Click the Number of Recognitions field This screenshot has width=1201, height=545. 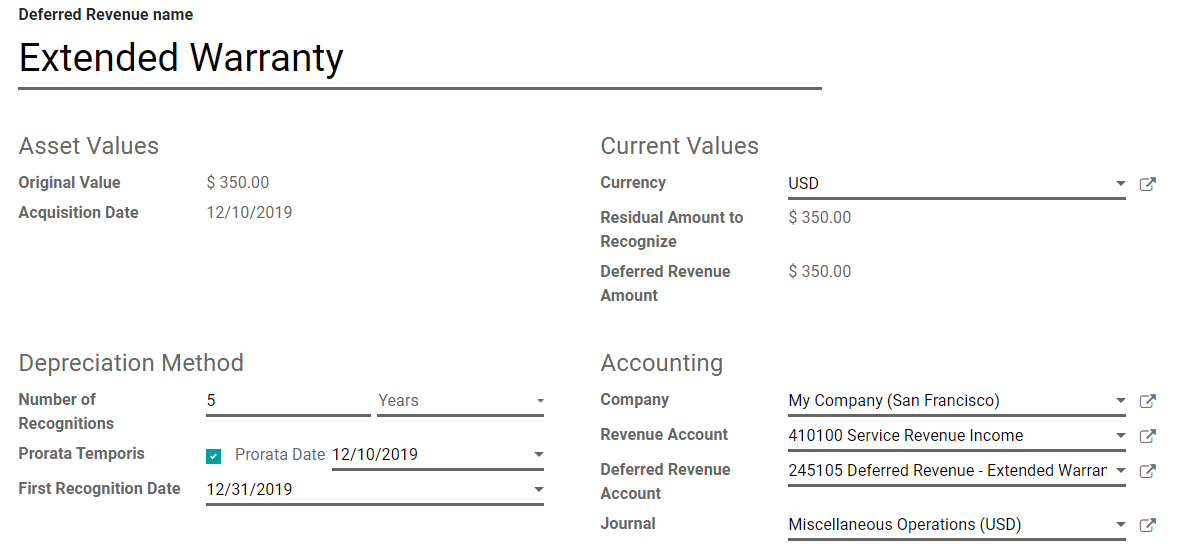287,401
